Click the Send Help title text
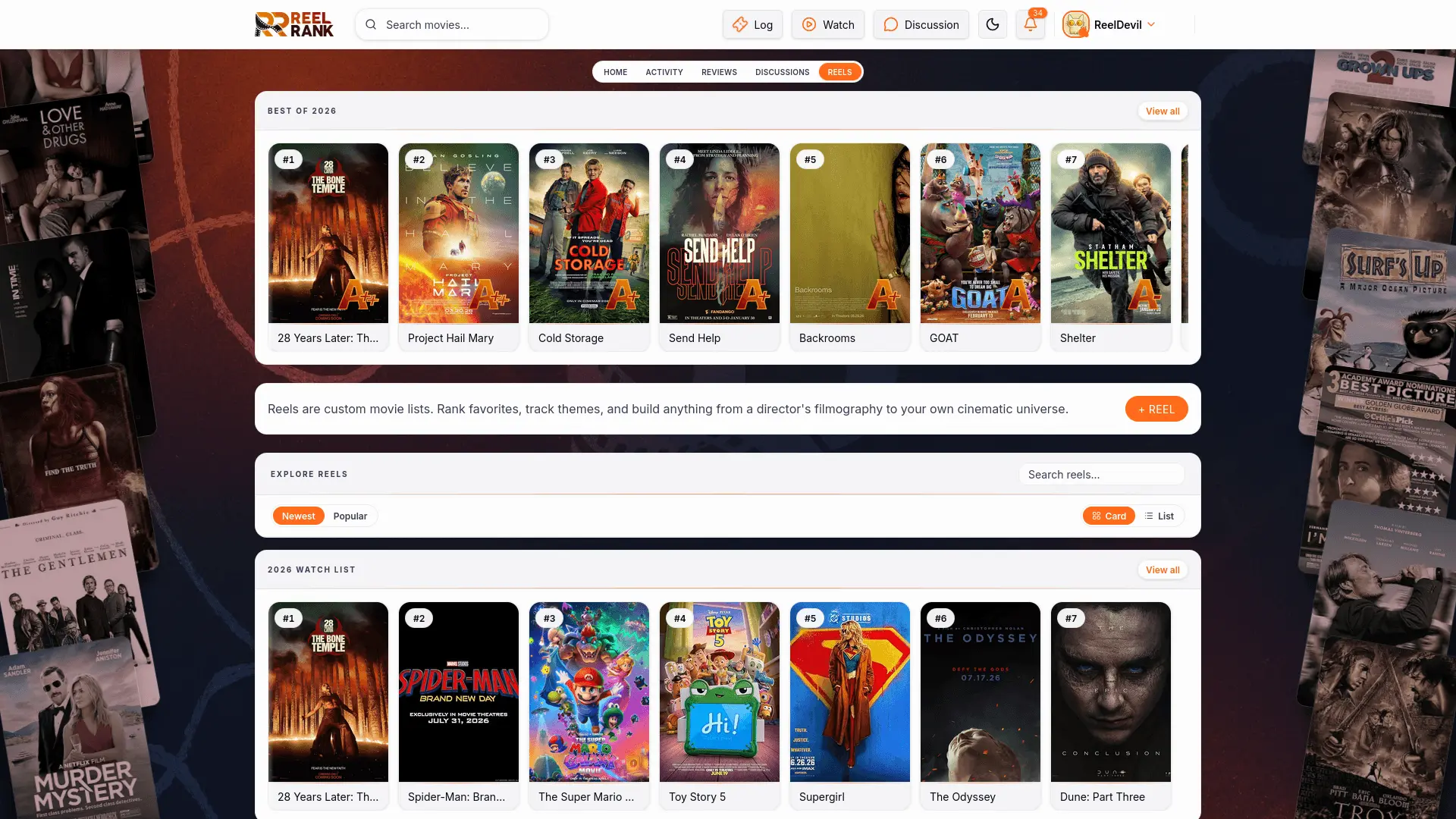 (695, 338)
